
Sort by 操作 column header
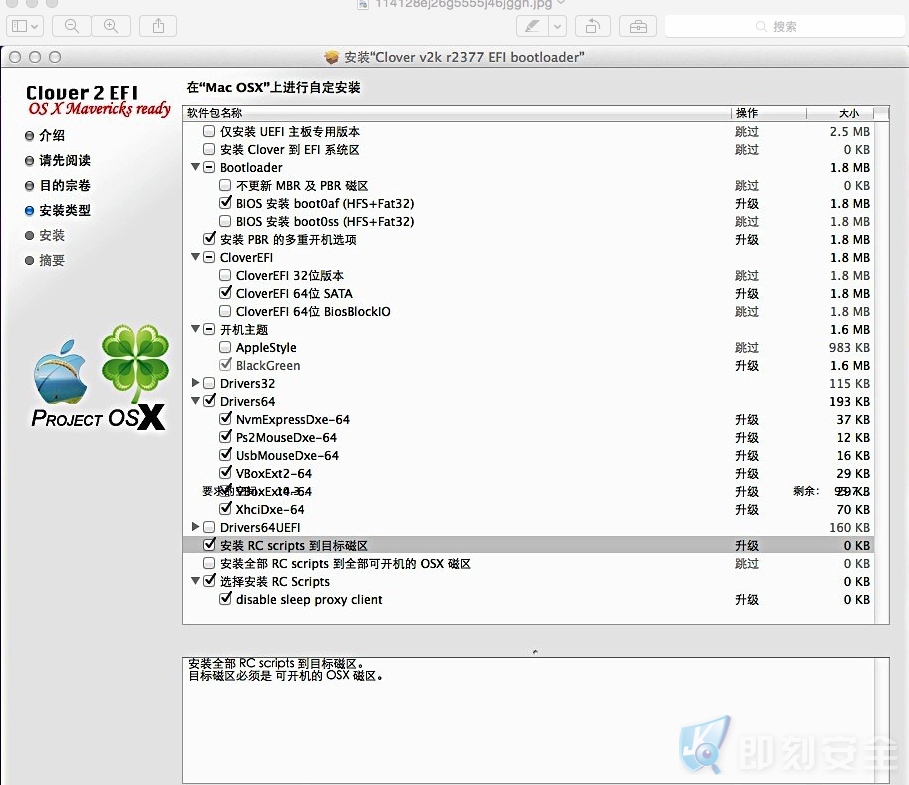coord(768,113)
